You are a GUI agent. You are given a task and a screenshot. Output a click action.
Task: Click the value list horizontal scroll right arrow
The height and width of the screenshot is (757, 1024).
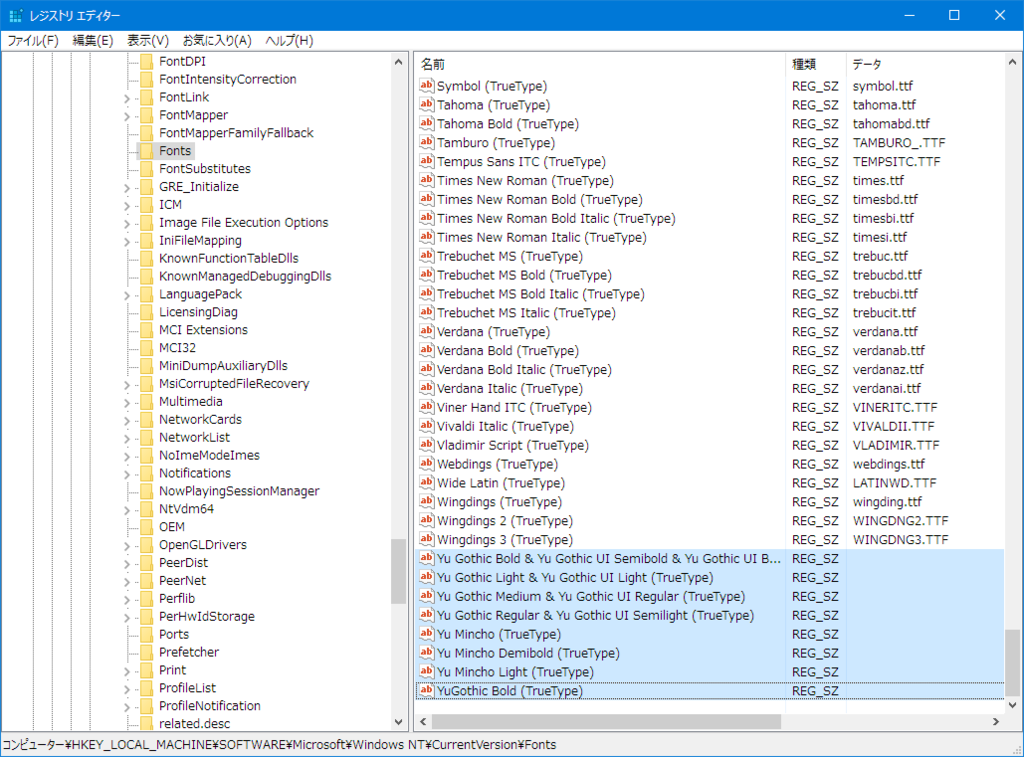coord(996,722)
